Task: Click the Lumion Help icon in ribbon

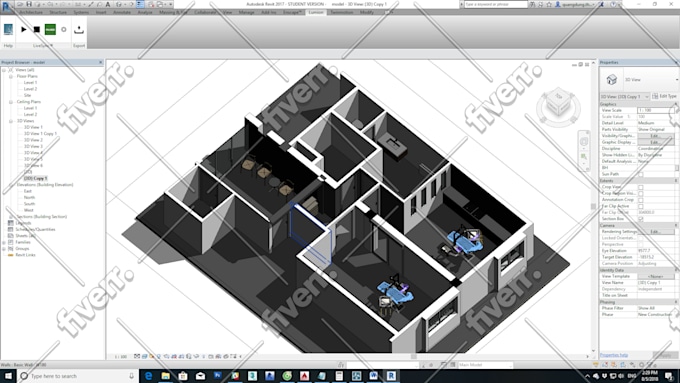Action: tap(8, 29)
